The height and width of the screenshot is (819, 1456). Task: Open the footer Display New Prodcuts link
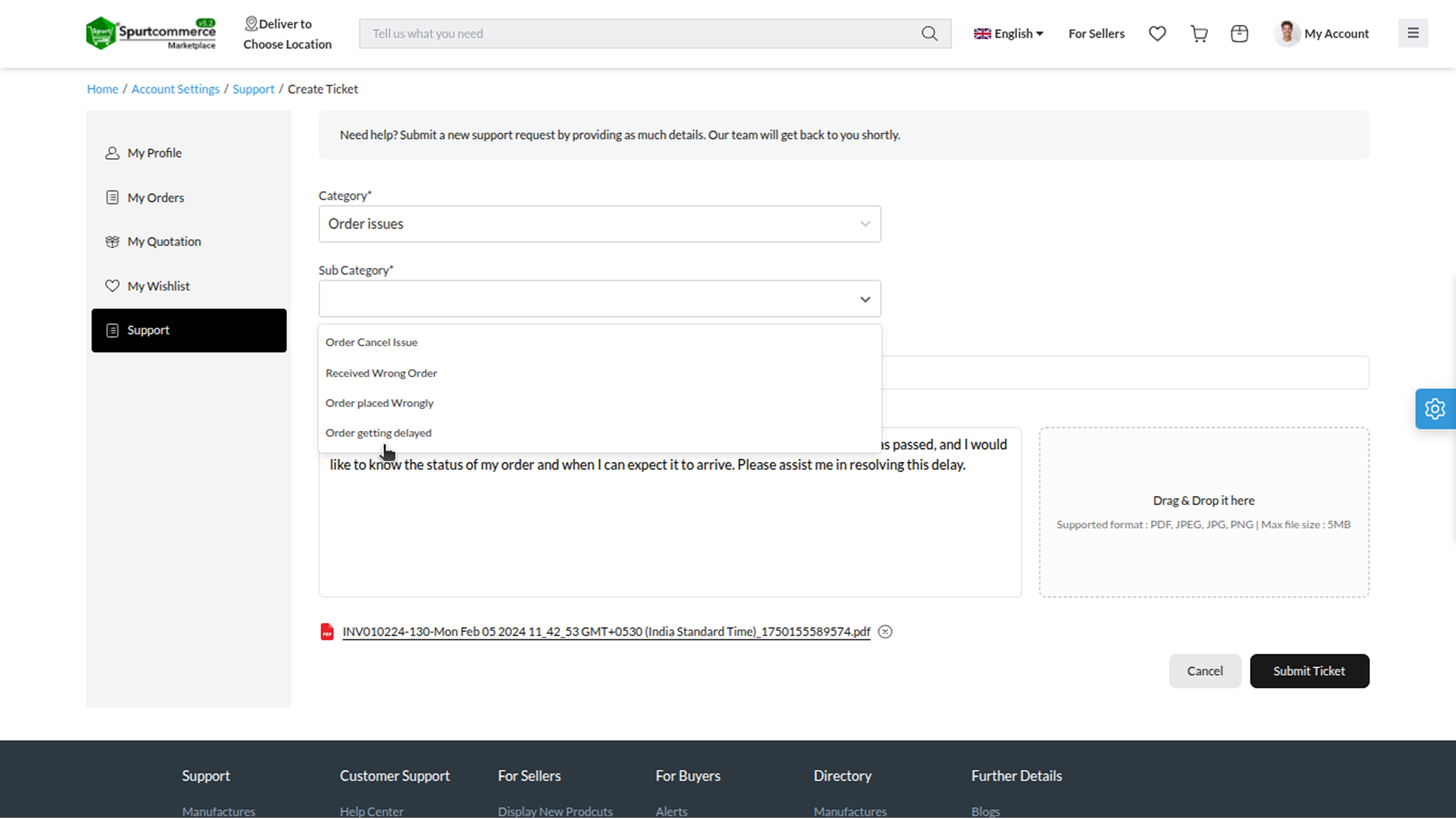(555, 811)
